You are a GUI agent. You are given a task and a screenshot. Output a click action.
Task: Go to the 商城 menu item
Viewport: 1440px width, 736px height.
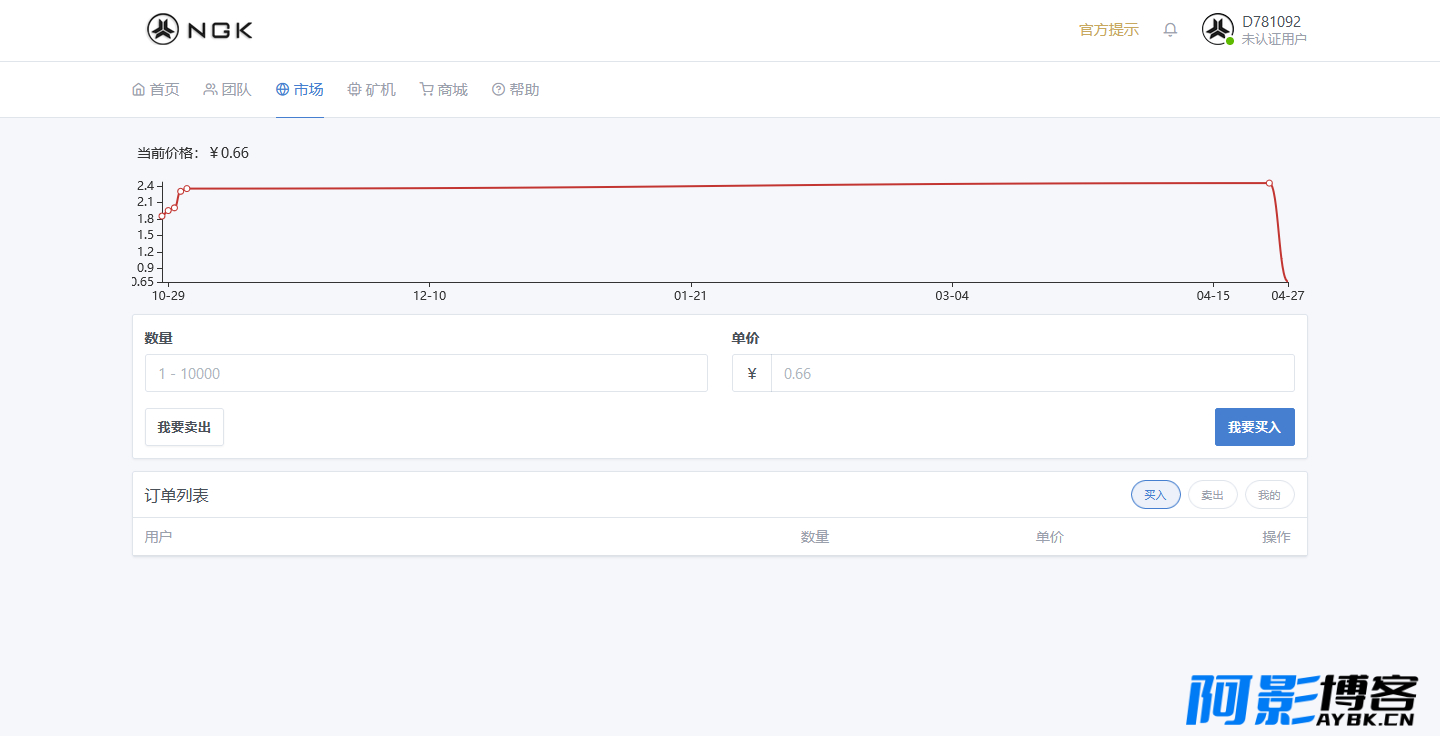452,90
